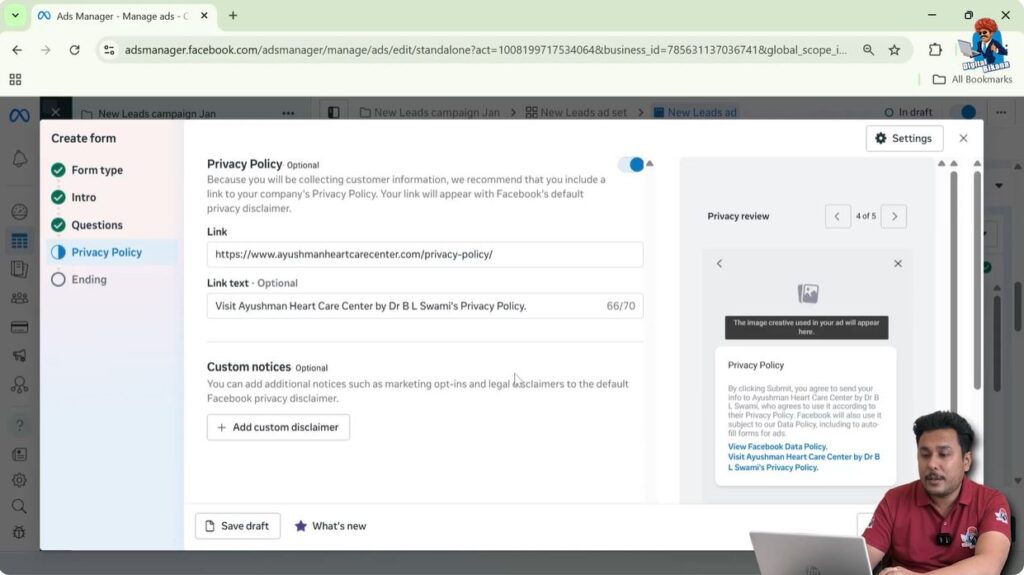The height and width of the screenshot is (575, 1024).
Task: Open the audiences people icon in sidebar
Action: 20,298
